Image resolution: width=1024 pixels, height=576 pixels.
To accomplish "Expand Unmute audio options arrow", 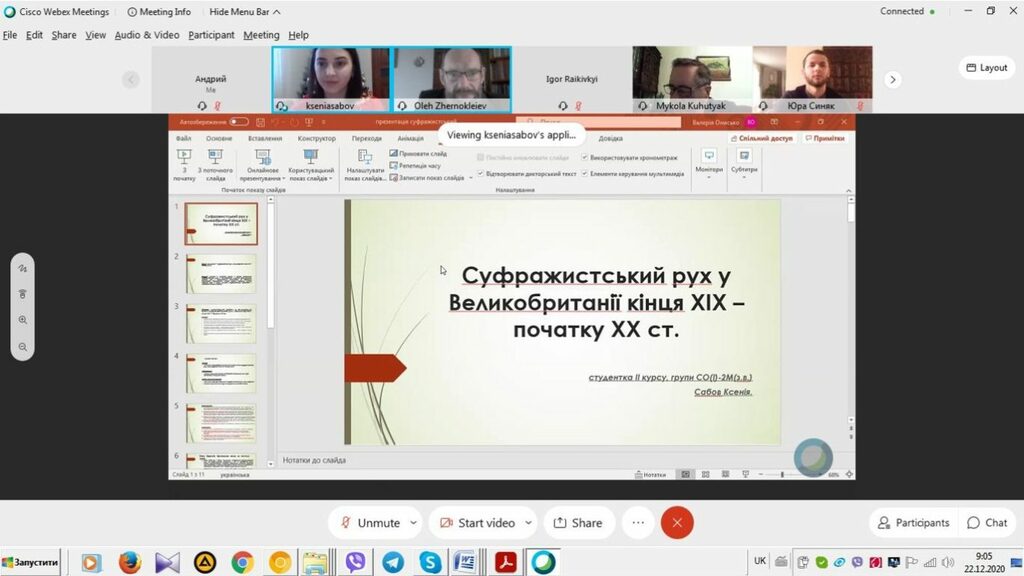I will pyautogui.click(x=412, y=523).
